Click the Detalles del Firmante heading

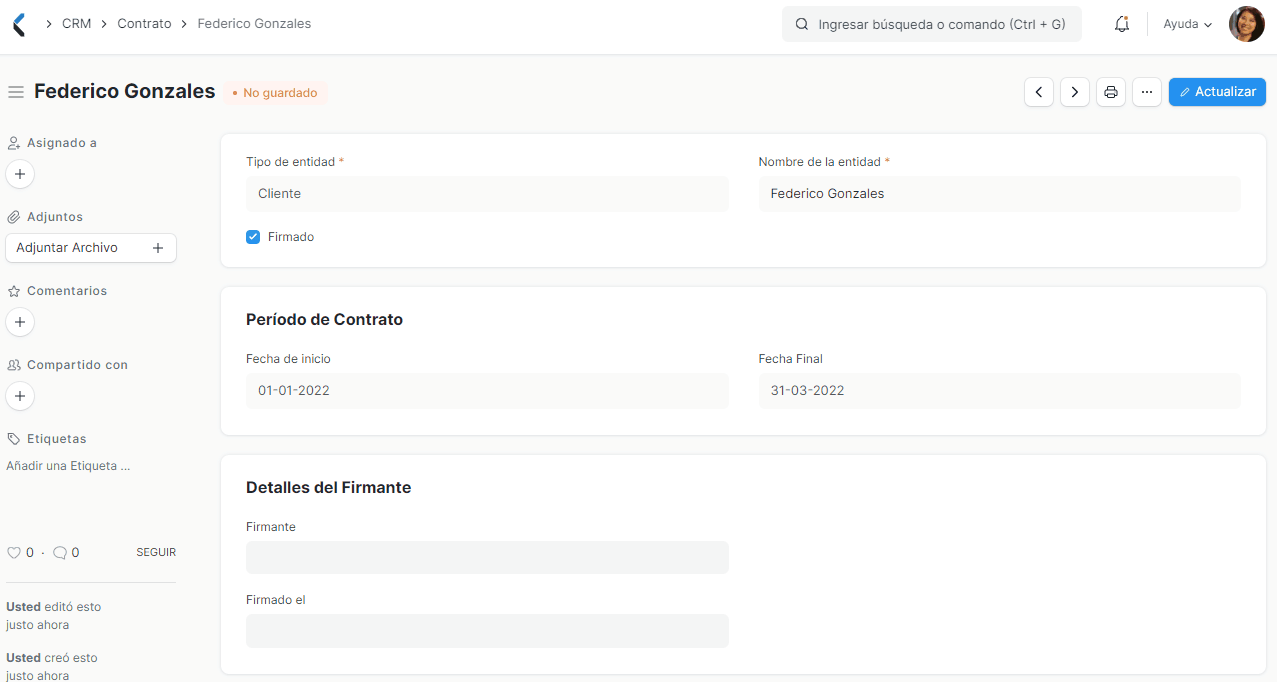pyautogui.click(x=328, y=488)
